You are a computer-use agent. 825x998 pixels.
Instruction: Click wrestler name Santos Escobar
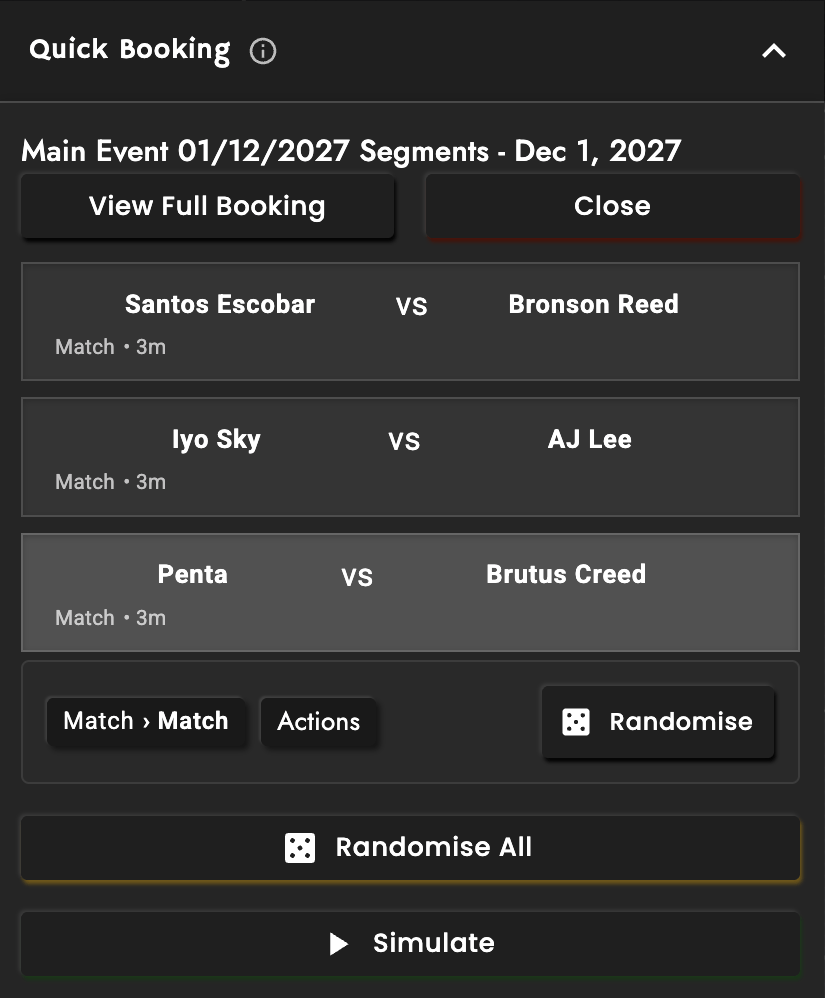coord(220,304)
